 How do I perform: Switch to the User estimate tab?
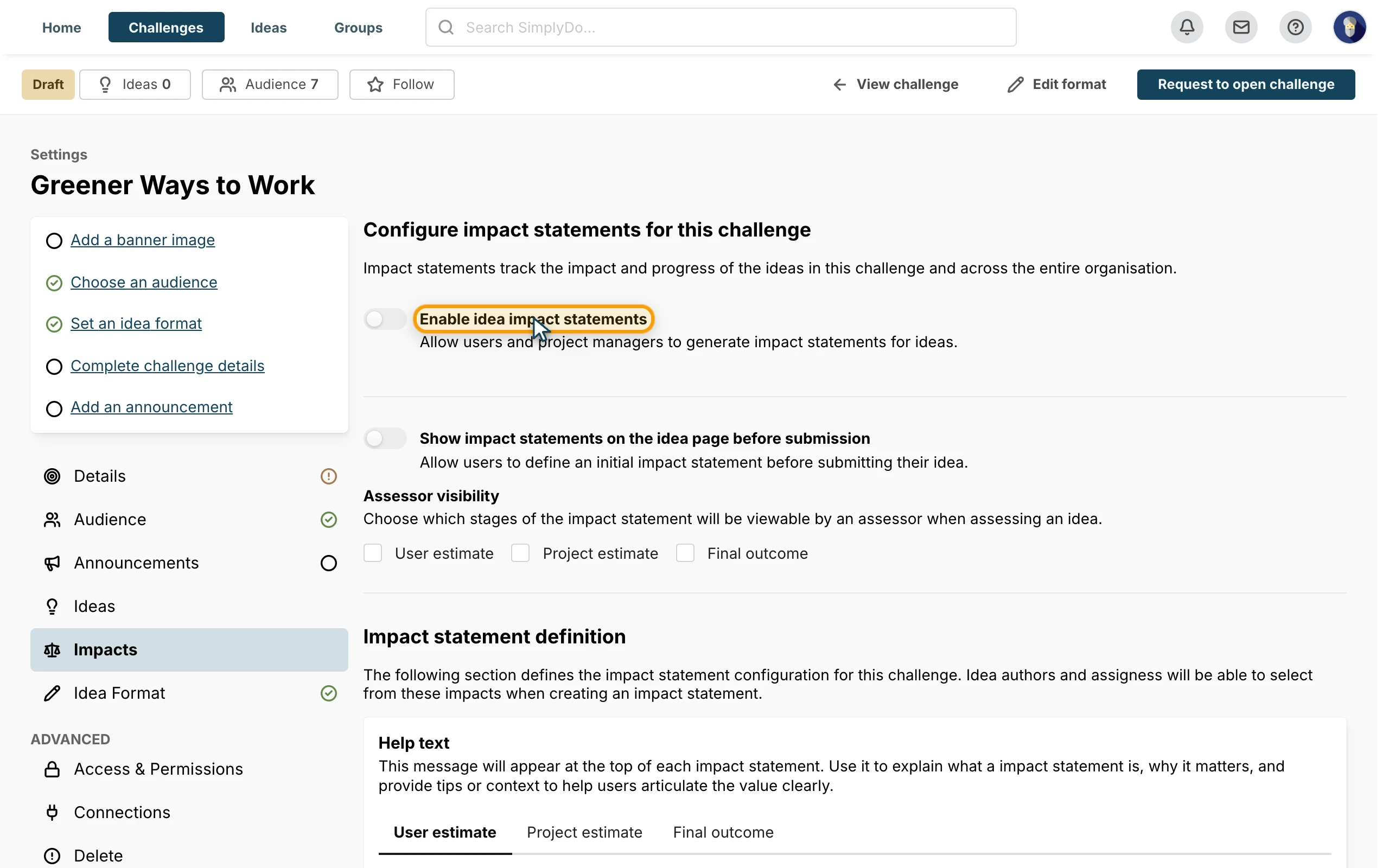(445, 832)
